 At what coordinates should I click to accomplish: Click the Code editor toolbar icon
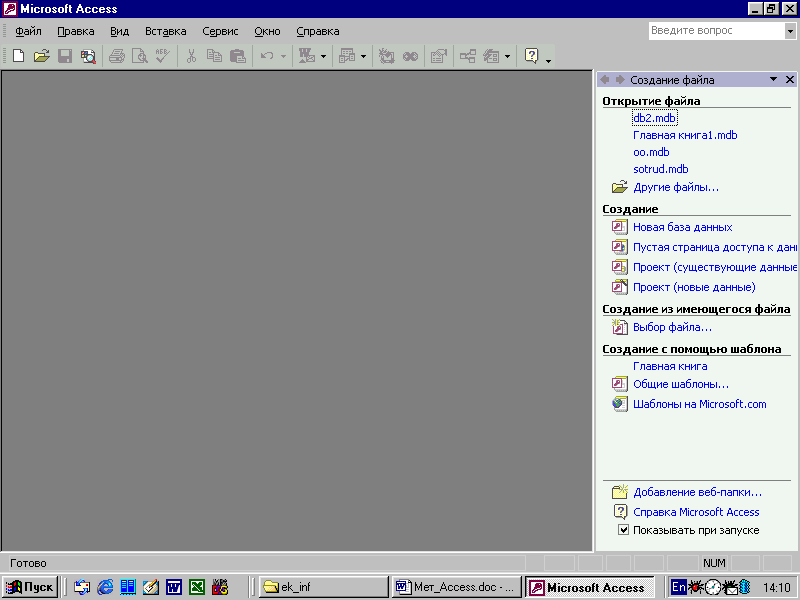[386, 56]
